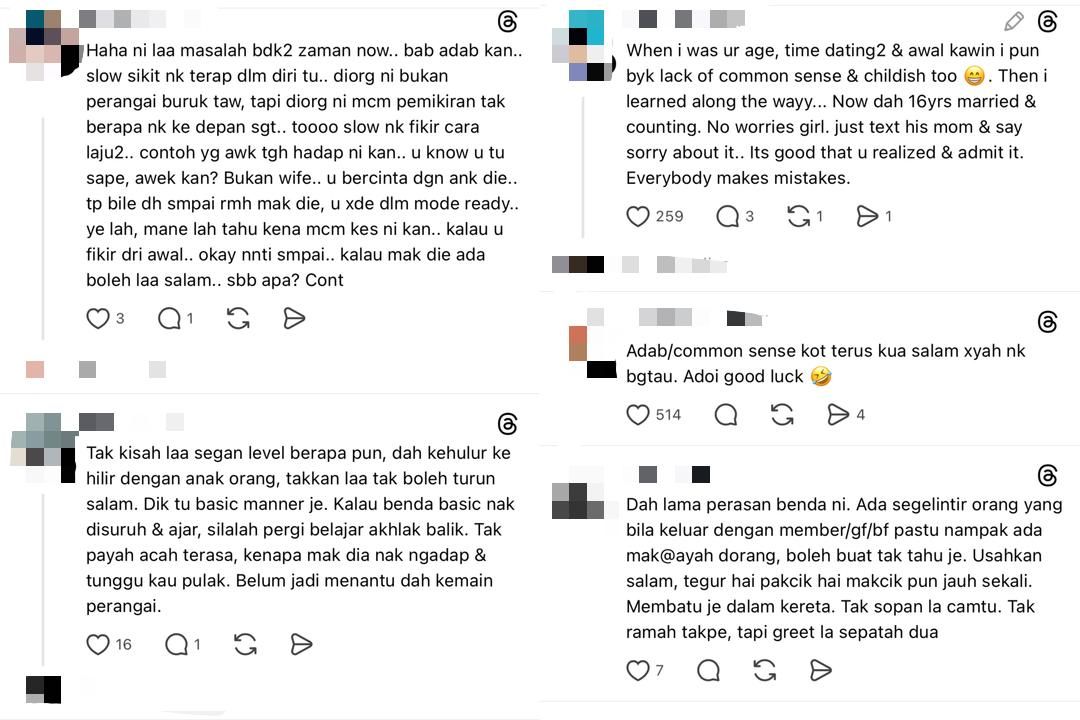Screen dimensions: 1080x720
Task: Click the pencil edit icon at top right
Action: 1013,21
